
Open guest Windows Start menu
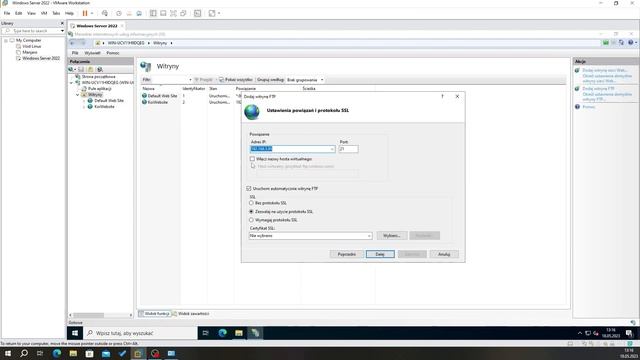75,333
